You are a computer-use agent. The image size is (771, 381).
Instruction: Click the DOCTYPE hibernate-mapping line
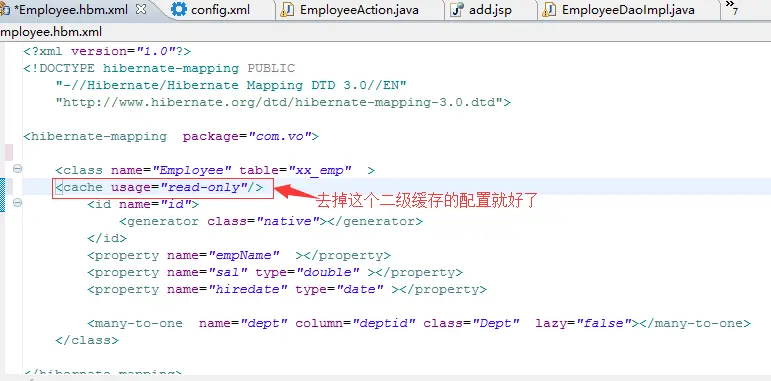click(x=159, y=68)
